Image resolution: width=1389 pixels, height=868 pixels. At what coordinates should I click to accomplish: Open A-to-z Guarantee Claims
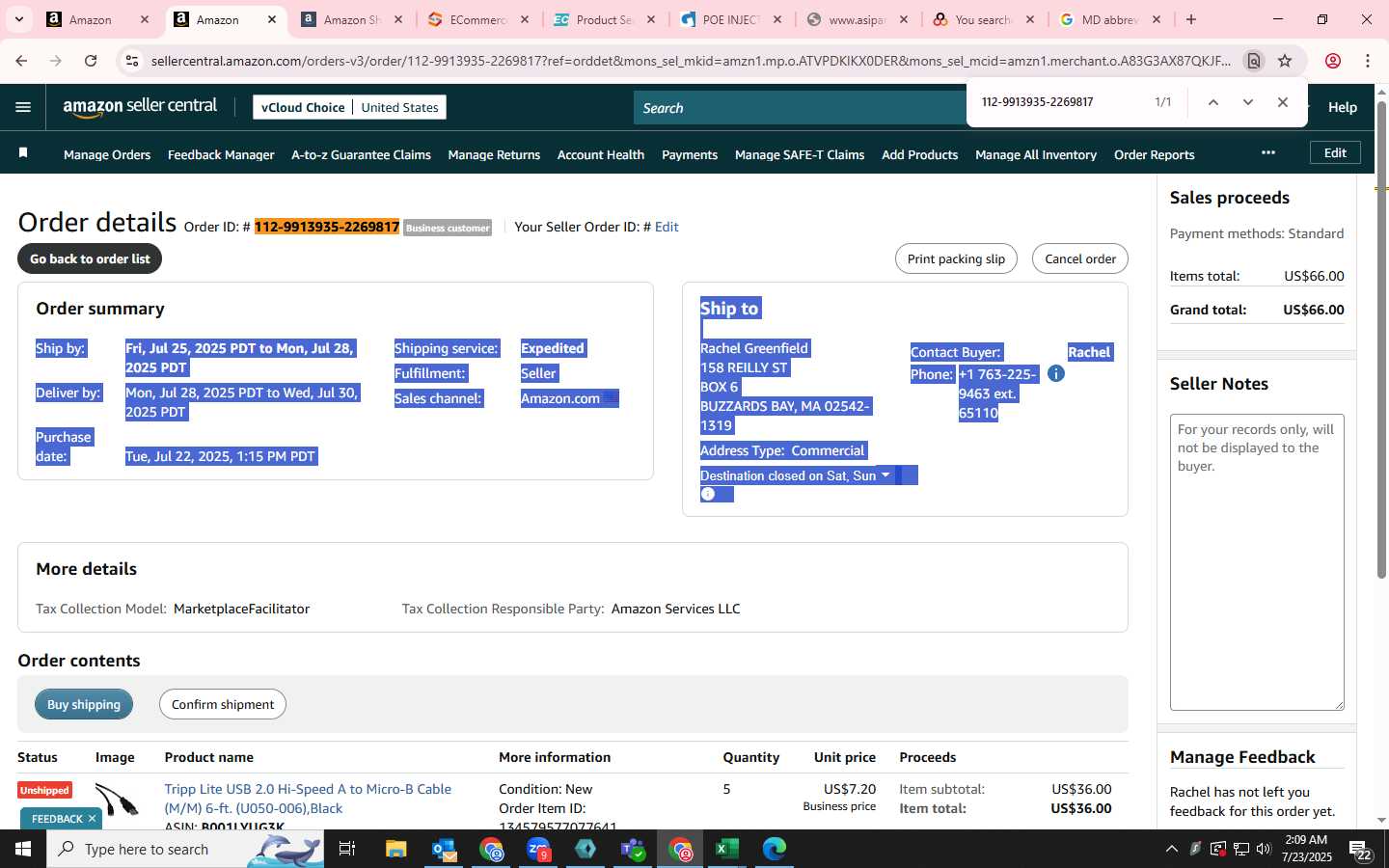tap(361, 154)
